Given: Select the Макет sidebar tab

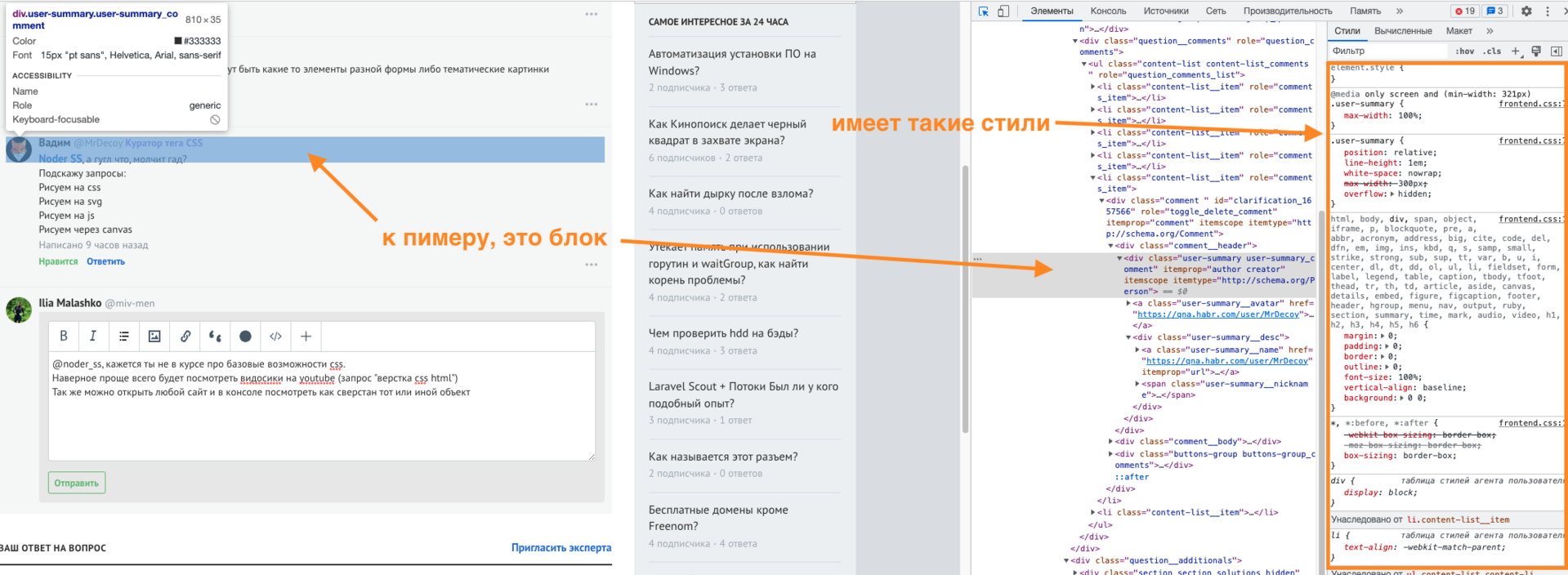Looking at the screenshot, I should [x=1459, y=31].
